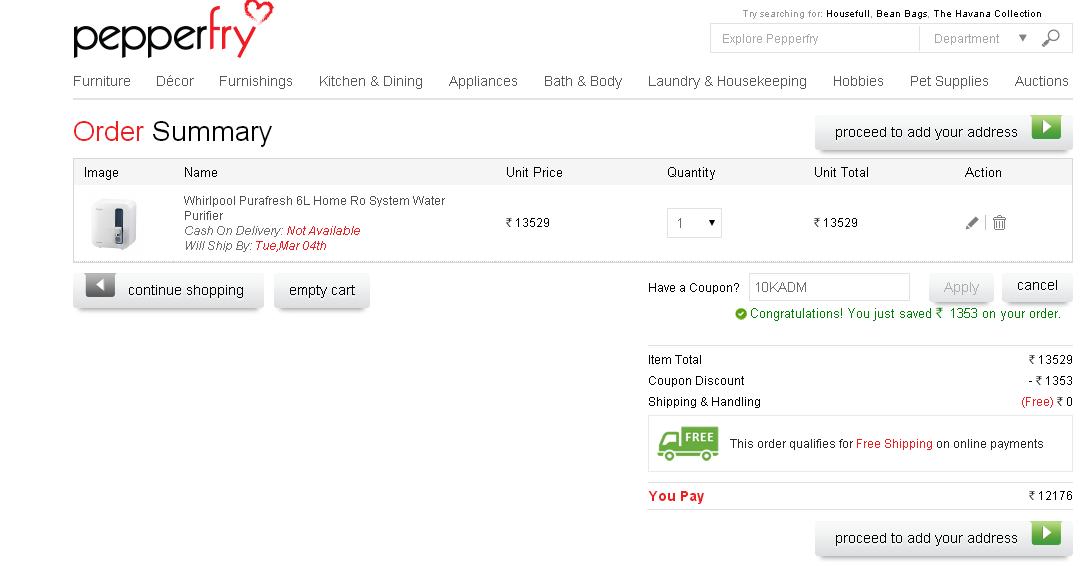
Task: Open the Quantity dropdown
Action: [694, 223]
